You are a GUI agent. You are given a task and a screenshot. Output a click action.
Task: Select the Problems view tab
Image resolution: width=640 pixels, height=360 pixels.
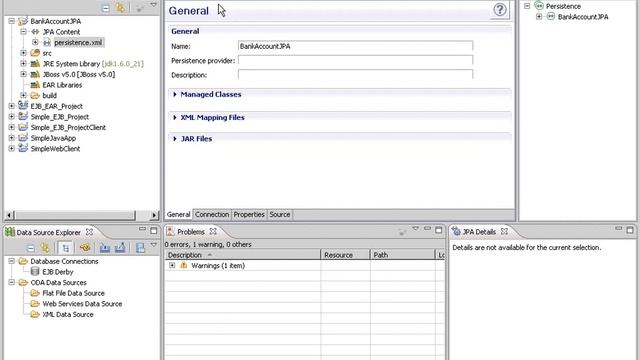pos(191,232)
